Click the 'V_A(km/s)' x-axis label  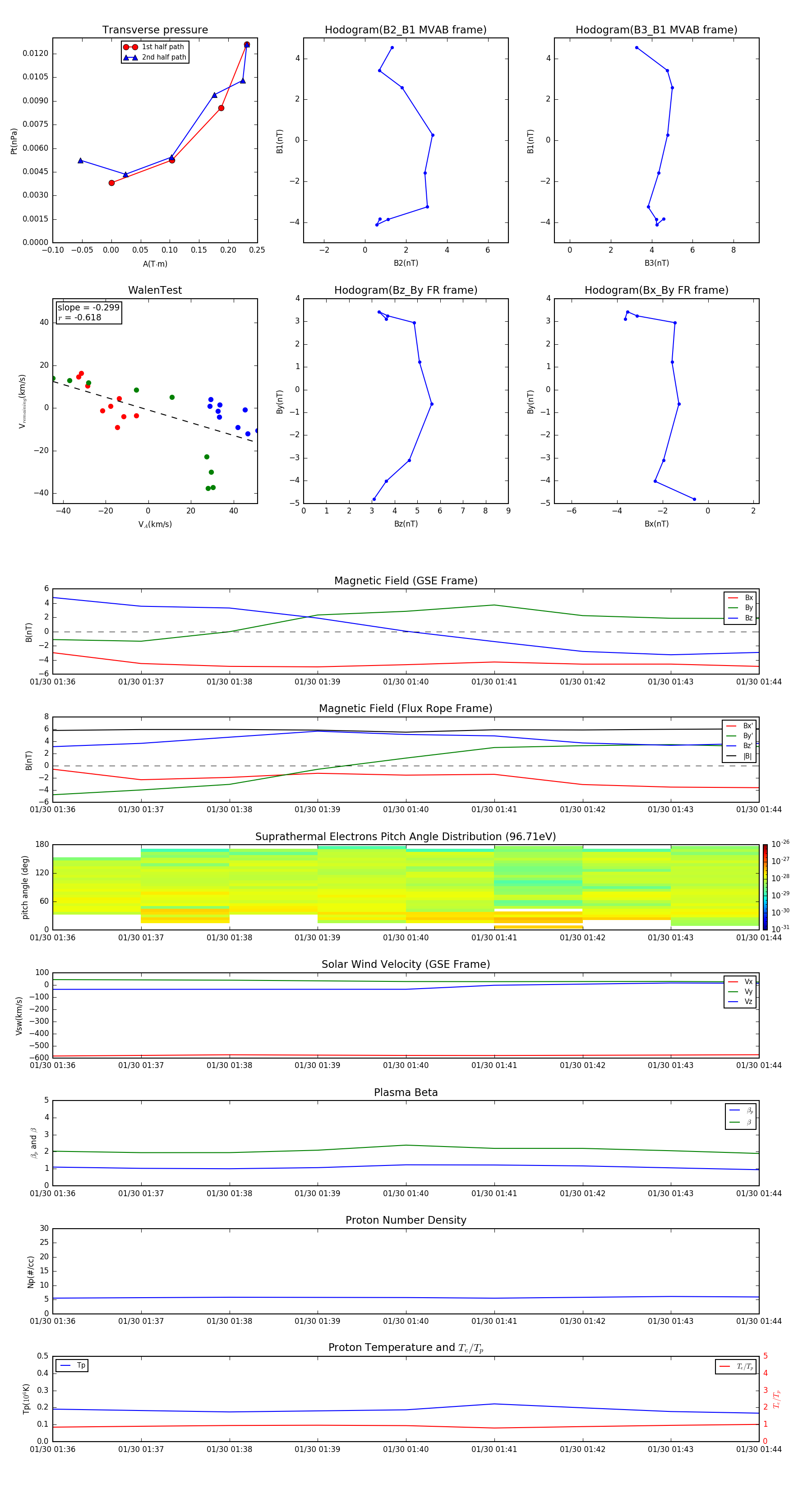(x=155, y=524)
